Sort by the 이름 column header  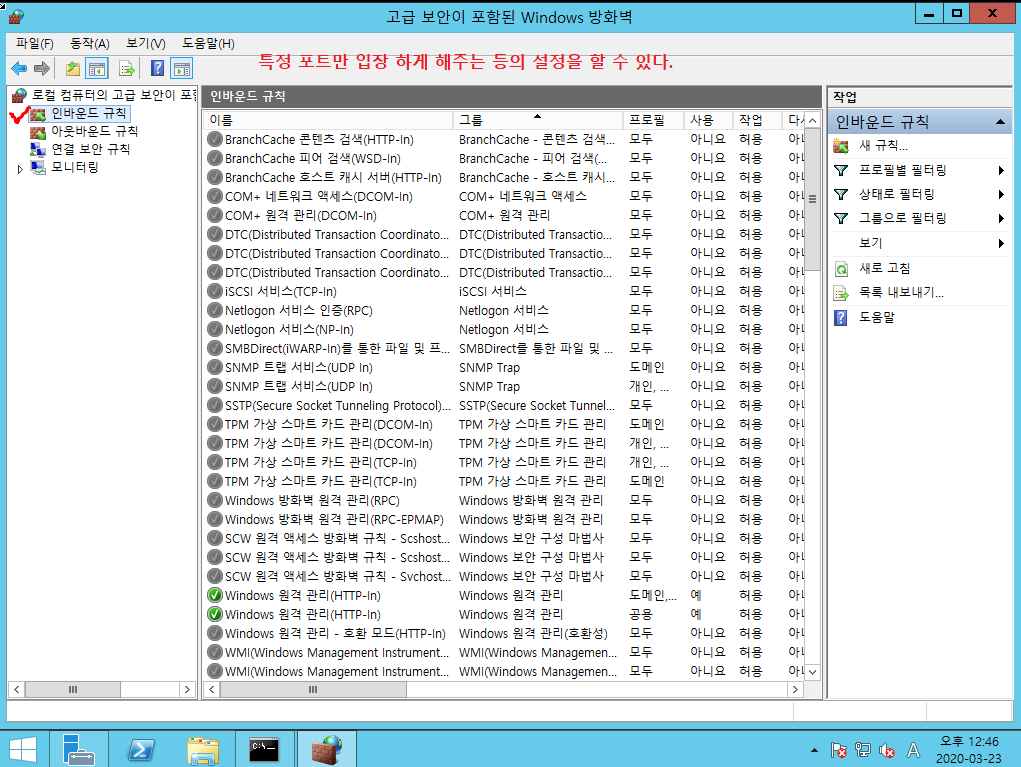(328, 120)
